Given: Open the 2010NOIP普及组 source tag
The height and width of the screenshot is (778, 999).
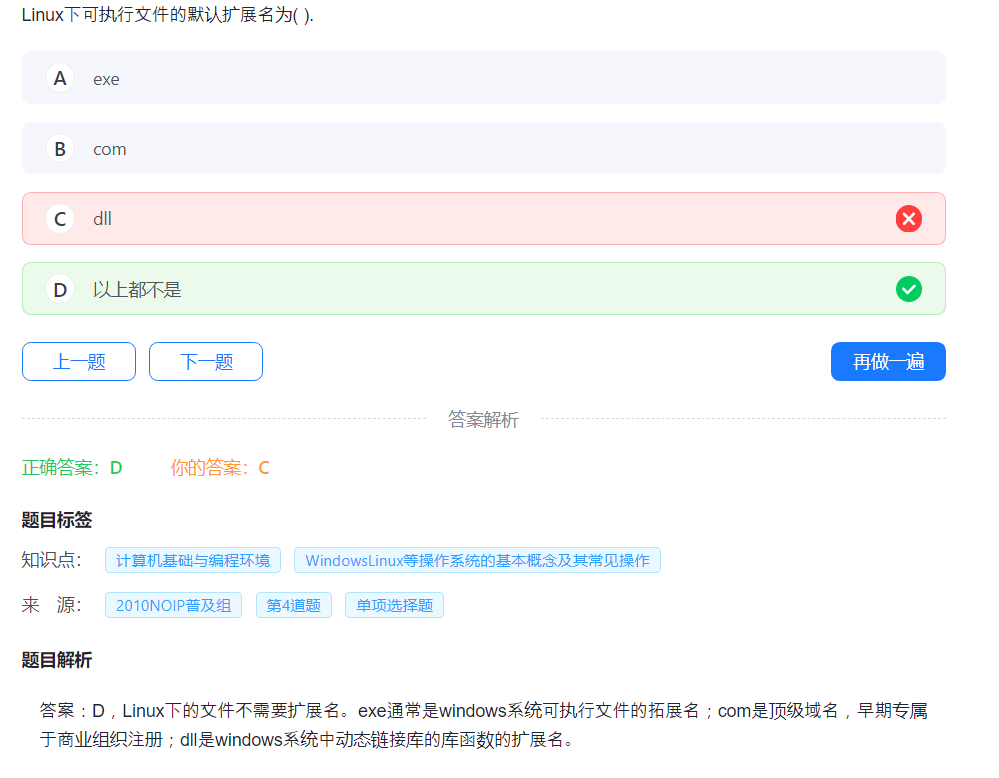Looking at the screenshot, I should 173,605.
